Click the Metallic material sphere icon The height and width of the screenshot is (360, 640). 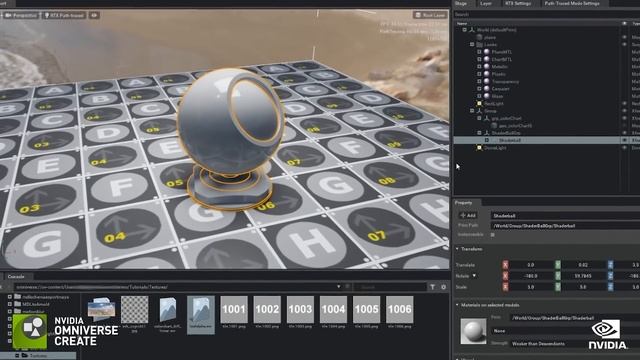click(x=487, y=67)
